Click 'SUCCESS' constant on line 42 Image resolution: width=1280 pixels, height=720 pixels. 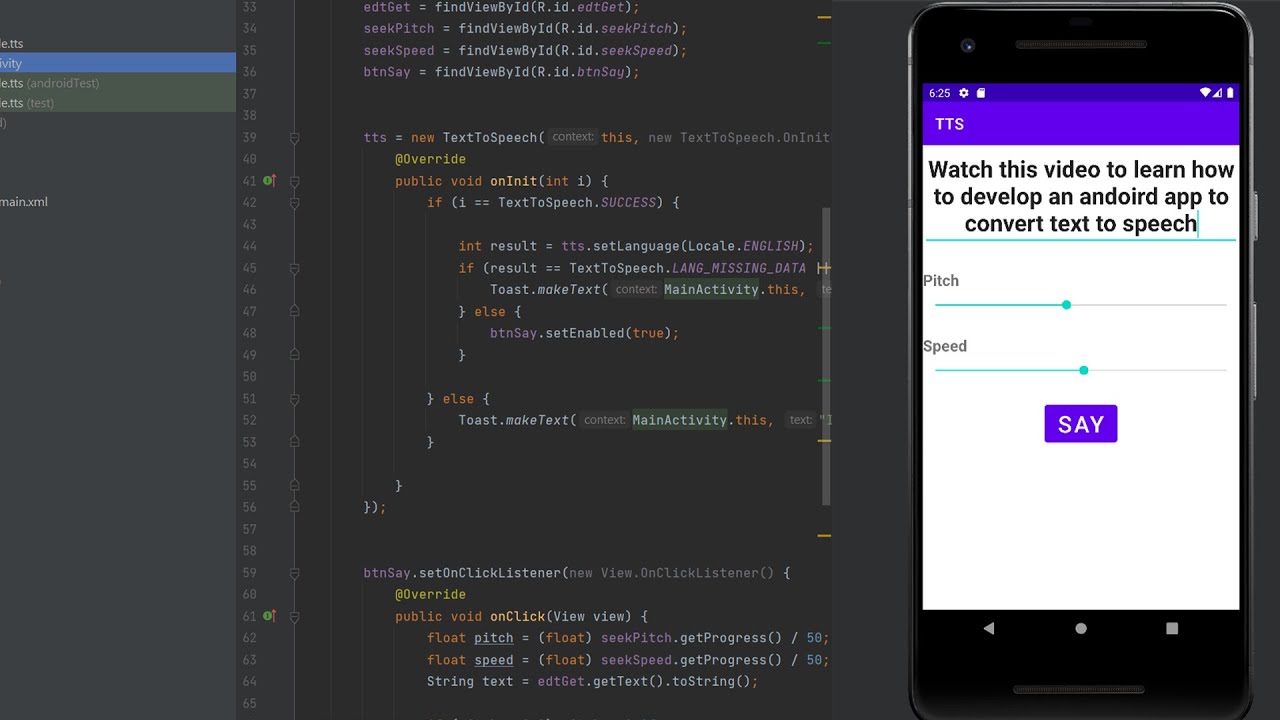(628, 203)
